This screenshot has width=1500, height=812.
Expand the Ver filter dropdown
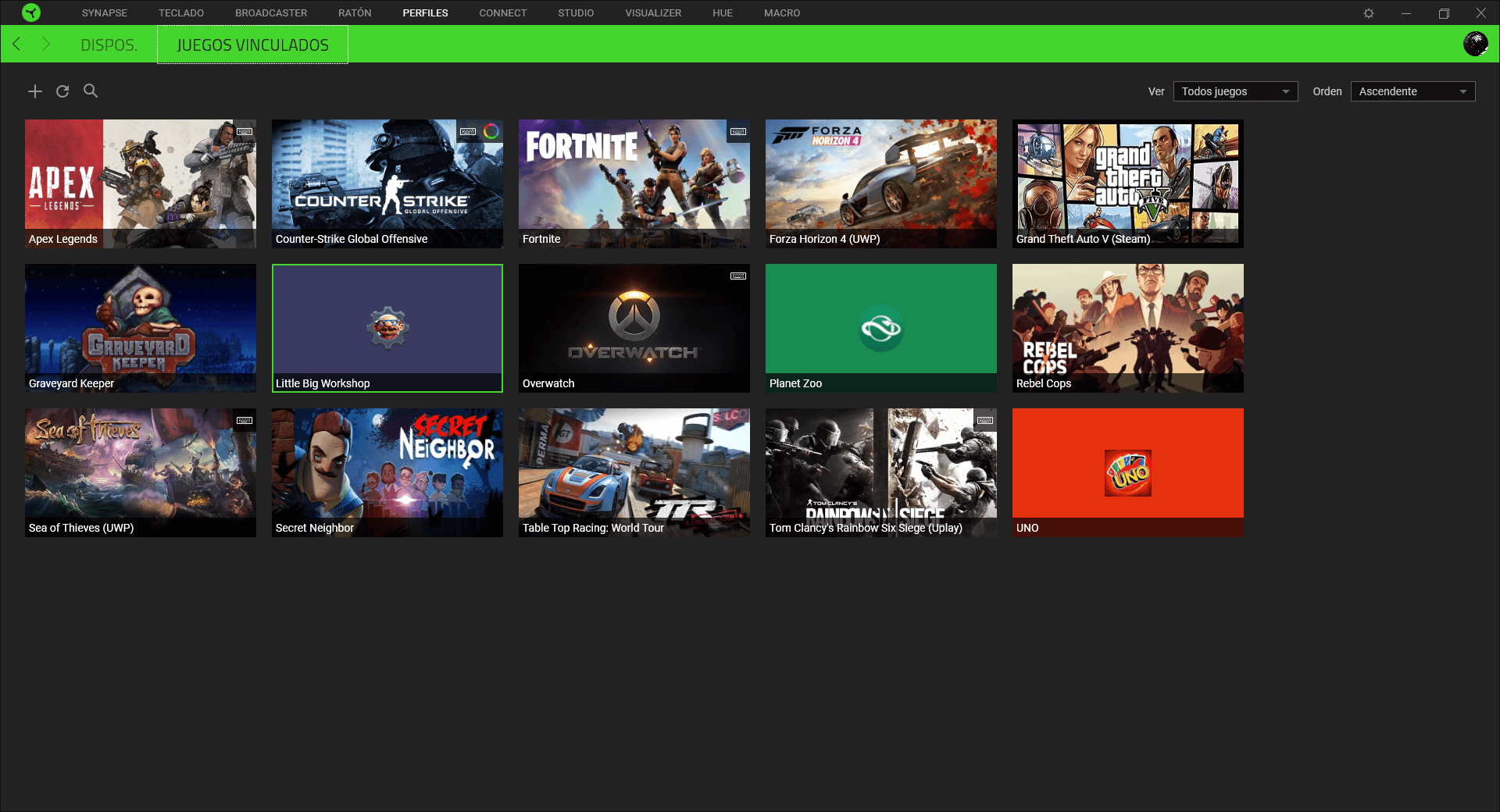point(1235,91)
